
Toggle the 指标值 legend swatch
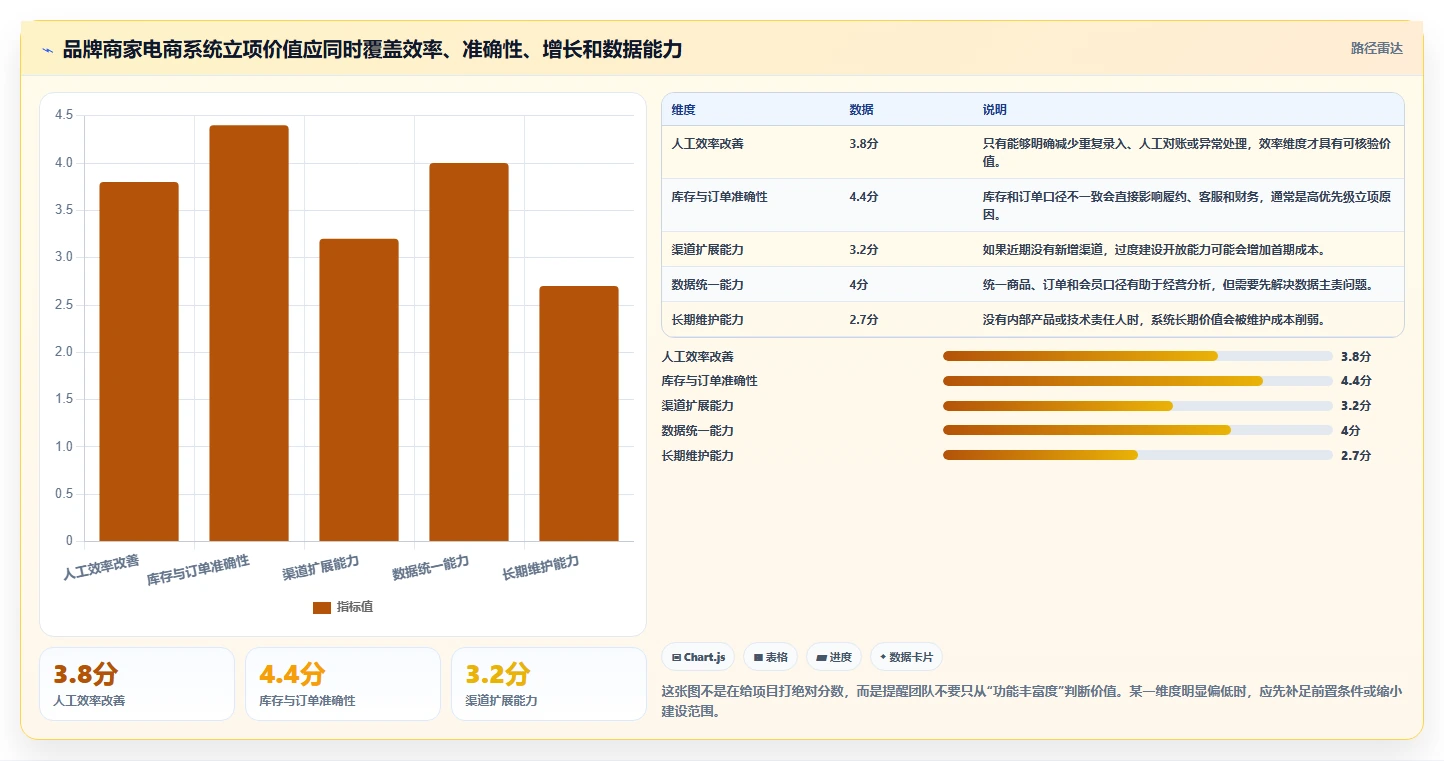coord(322,607)
